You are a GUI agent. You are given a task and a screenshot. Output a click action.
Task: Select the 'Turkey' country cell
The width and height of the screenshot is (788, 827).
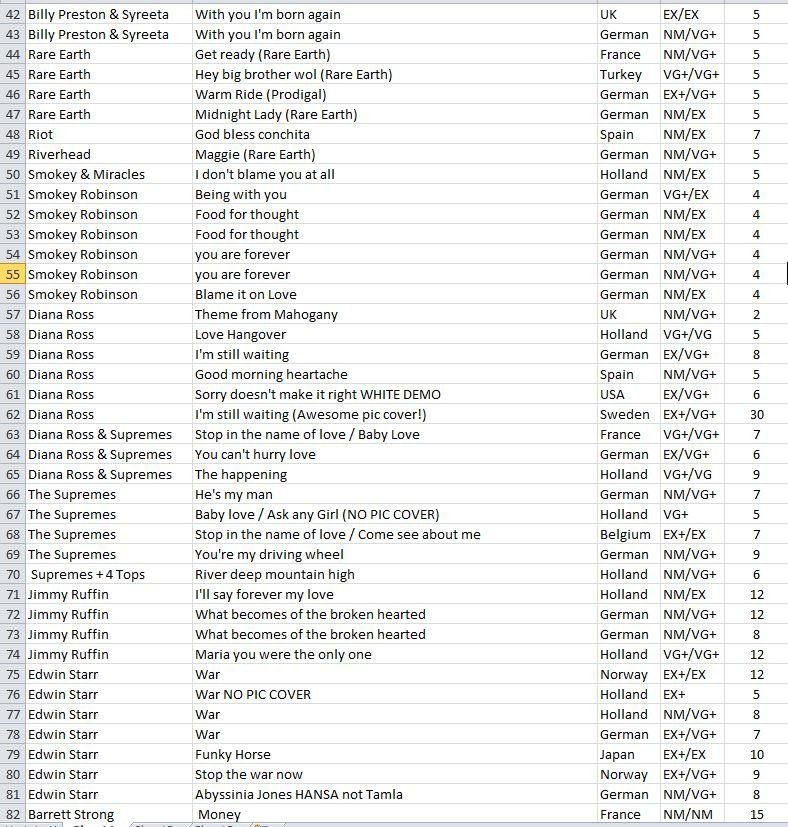click(629, 74)
